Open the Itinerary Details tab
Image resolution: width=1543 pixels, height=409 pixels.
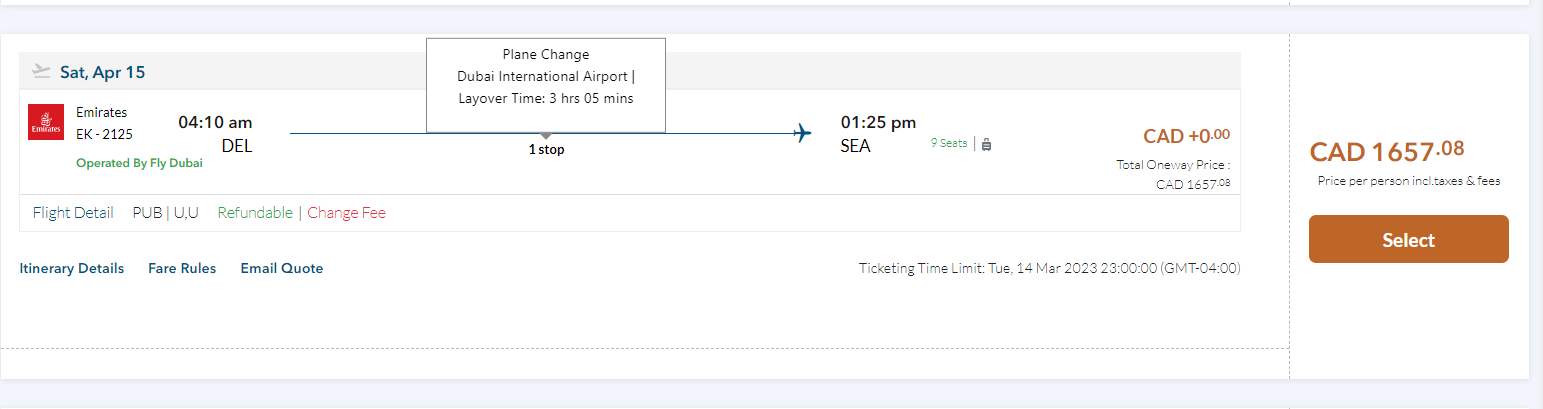click(x=72, y=268)
